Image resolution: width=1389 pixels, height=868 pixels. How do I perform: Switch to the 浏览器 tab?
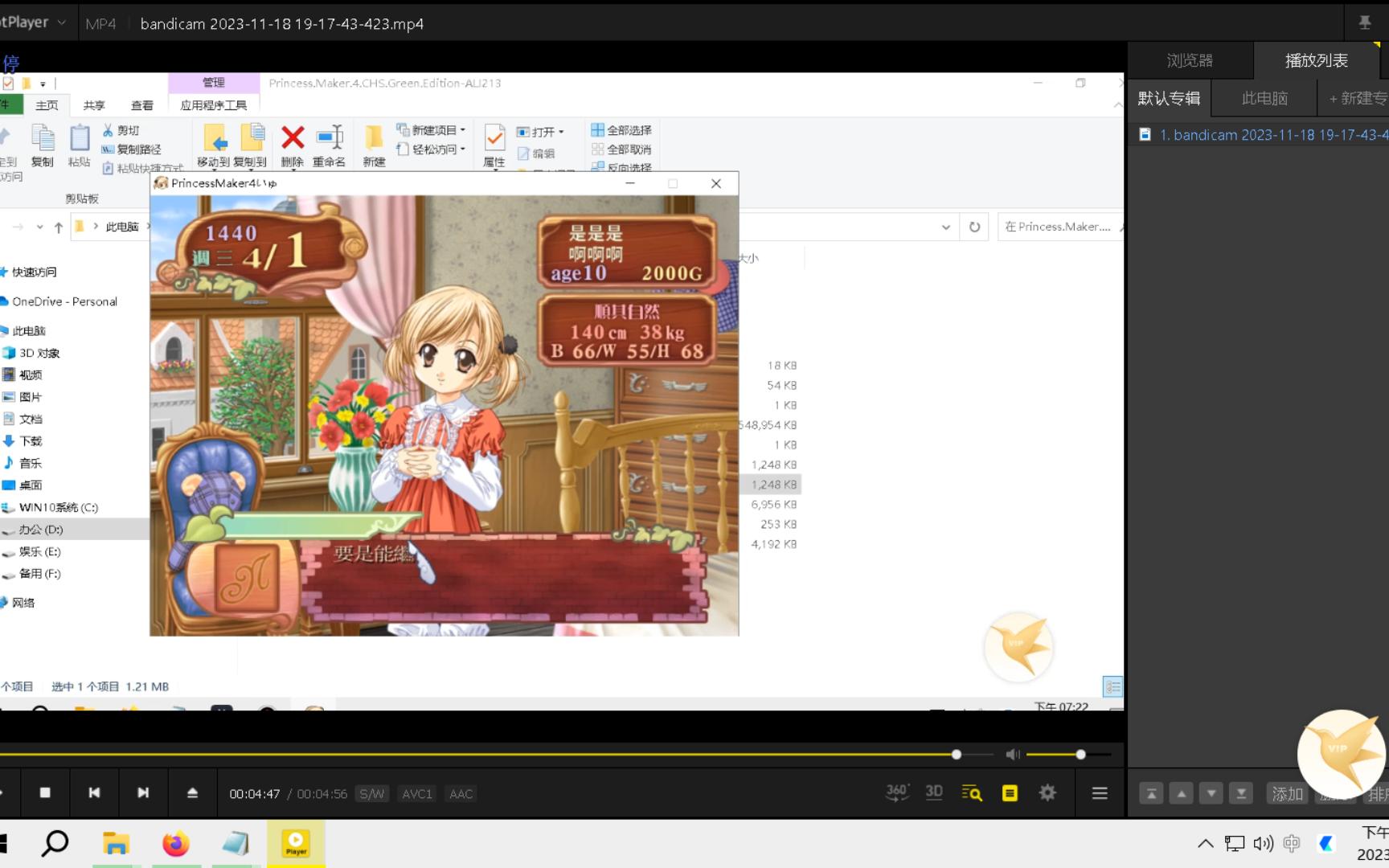coord(1190,60)
